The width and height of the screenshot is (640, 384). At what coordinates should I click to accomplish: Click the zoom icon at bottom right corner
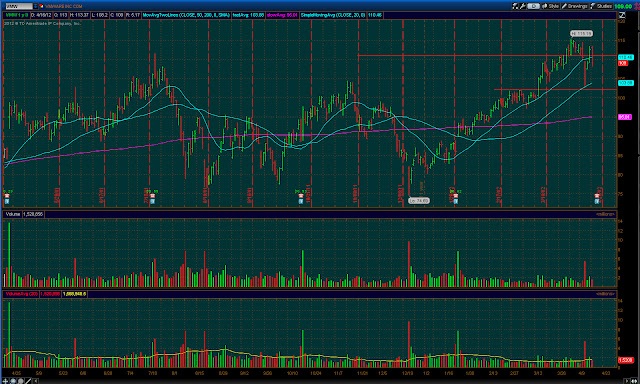point(635,381)
